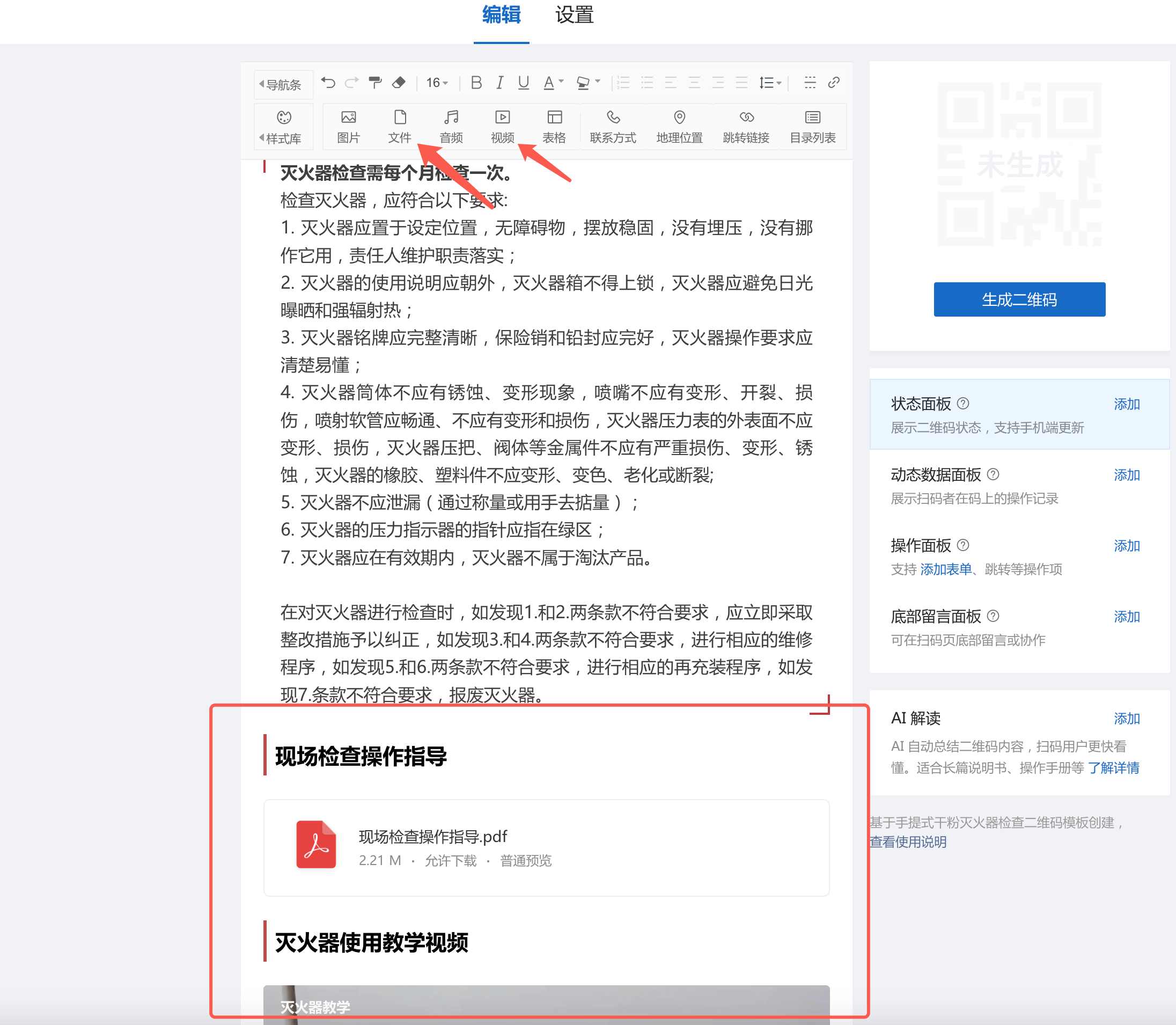Clear formatting with eraser icon
This screenshot has height=1025, width=1176.
tap(399, 83)
